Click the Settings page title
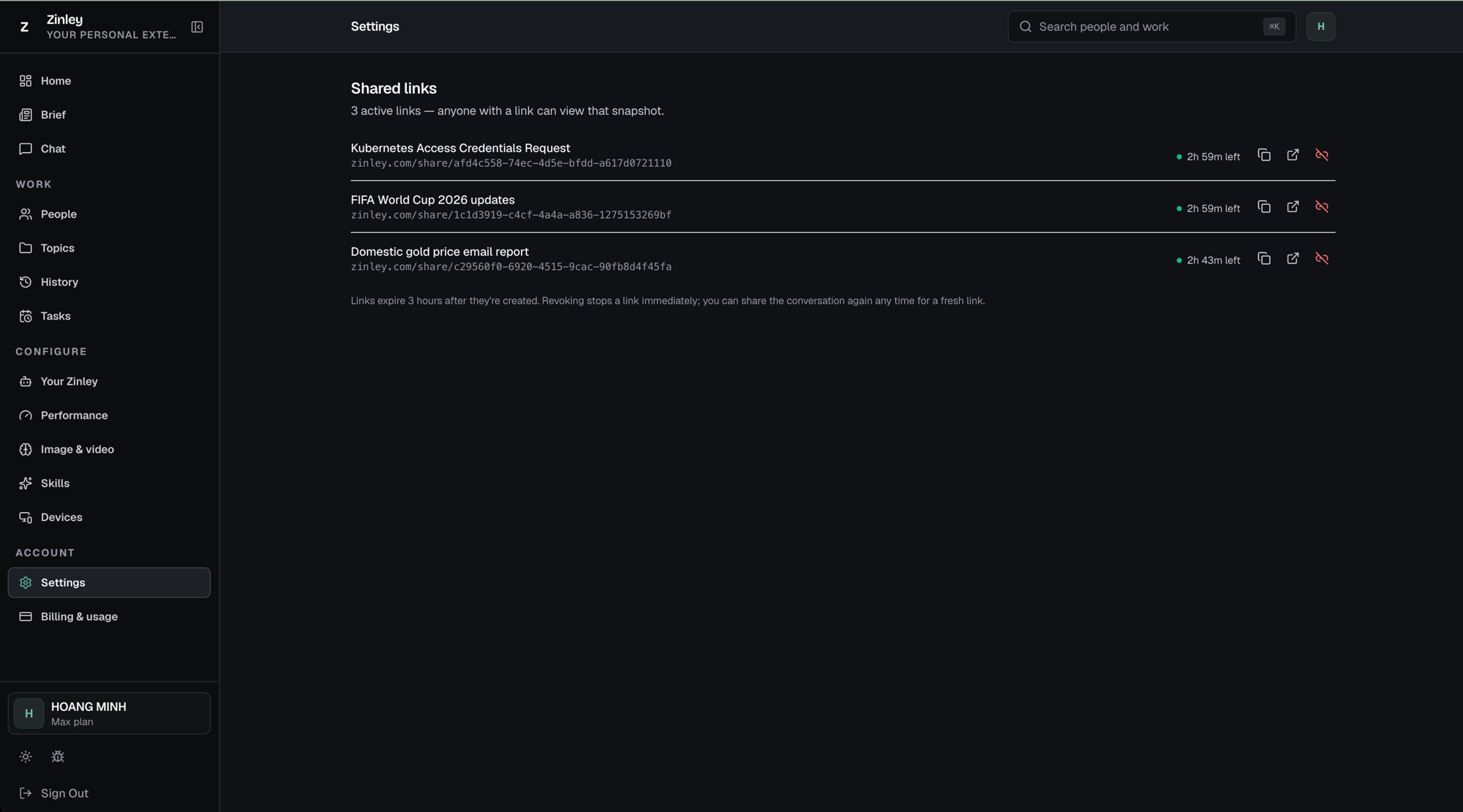The height and width of the screenshot is (812, 1463). coord(375,27)
